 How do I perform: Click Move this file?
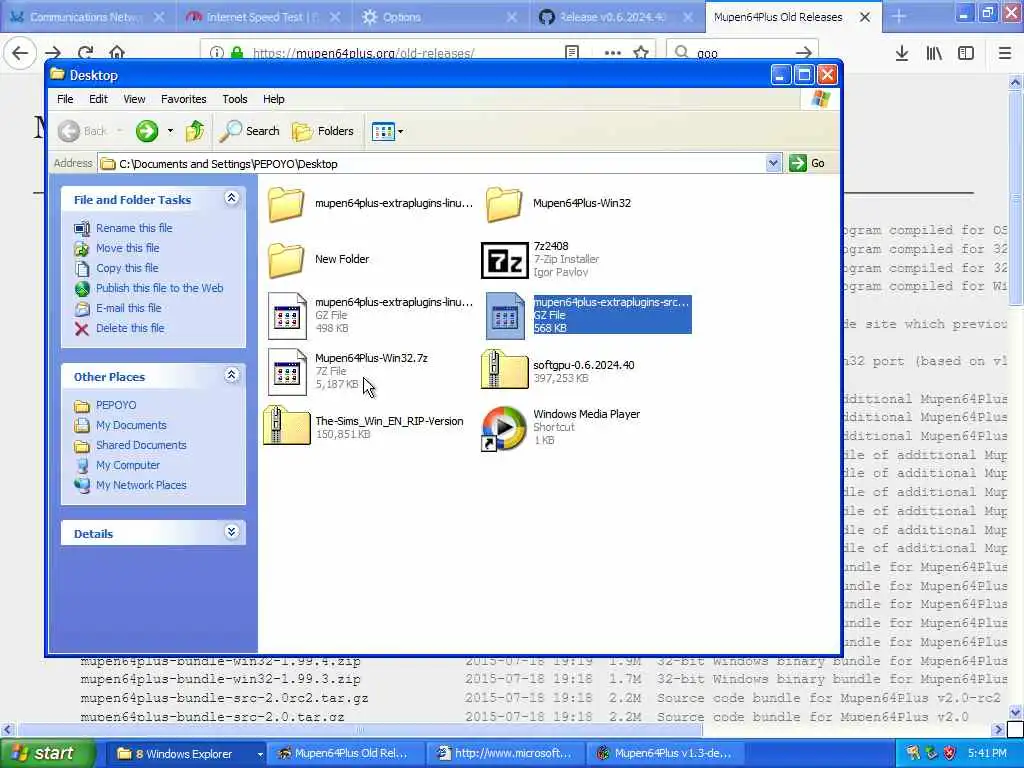click(127, 248)
